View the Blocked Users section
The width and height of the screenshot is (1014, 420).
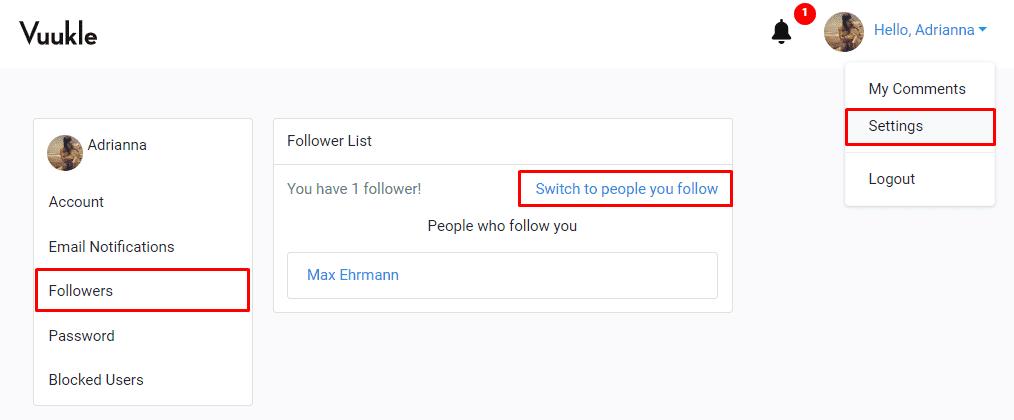click(x=96, y=380)
